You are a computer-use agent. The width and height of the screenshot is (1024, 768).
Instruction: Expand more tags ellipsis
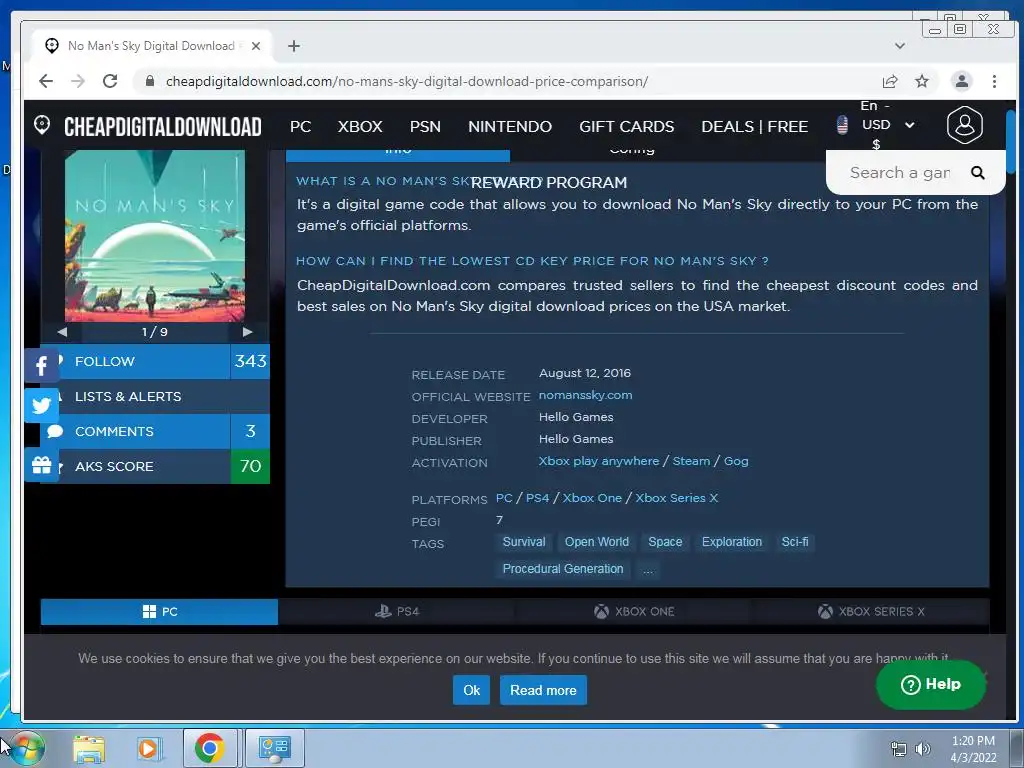point(647,569)
